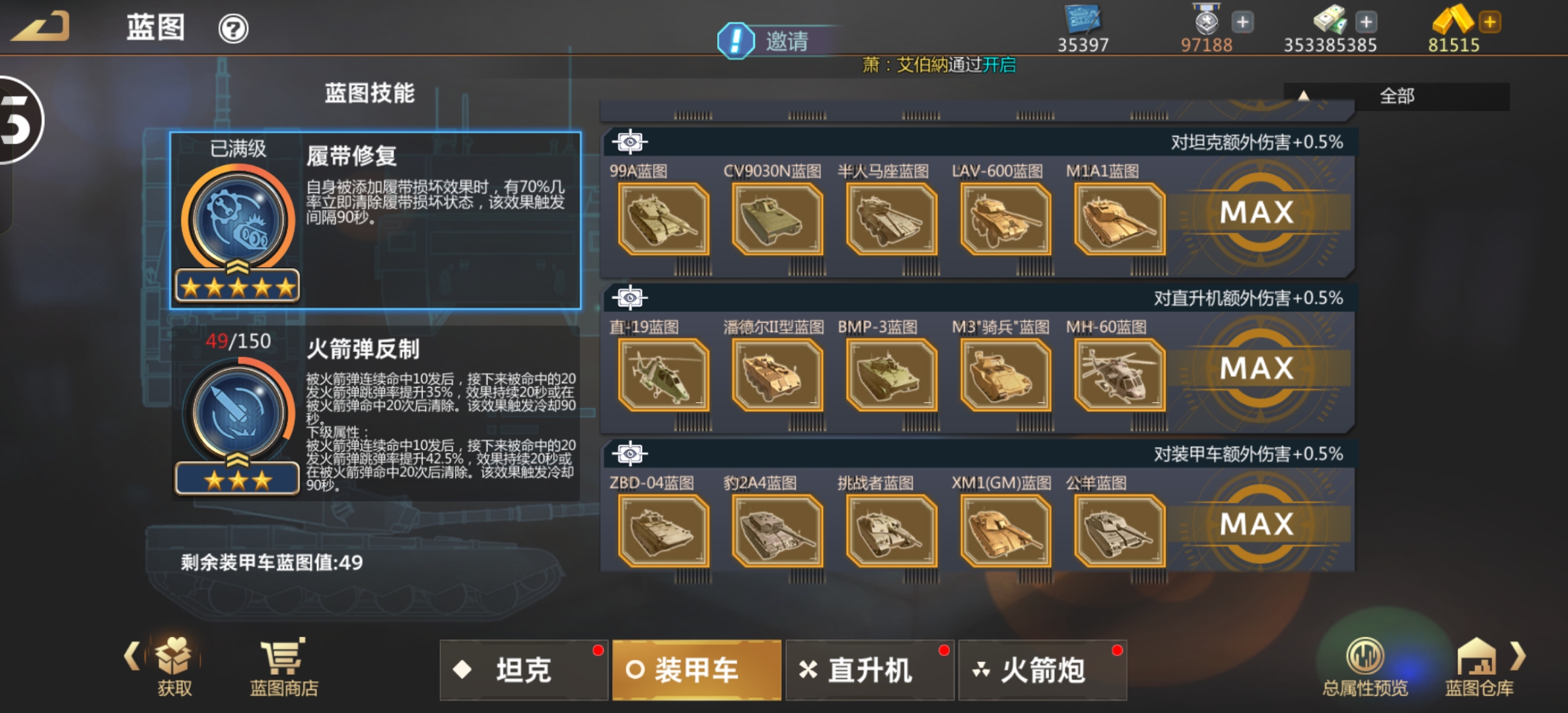The width and height of the screenshot is (1568, 713).
Task: Toggle eye icon for 对坦克额外伤害 row
Action: click(x=629, y=142)
